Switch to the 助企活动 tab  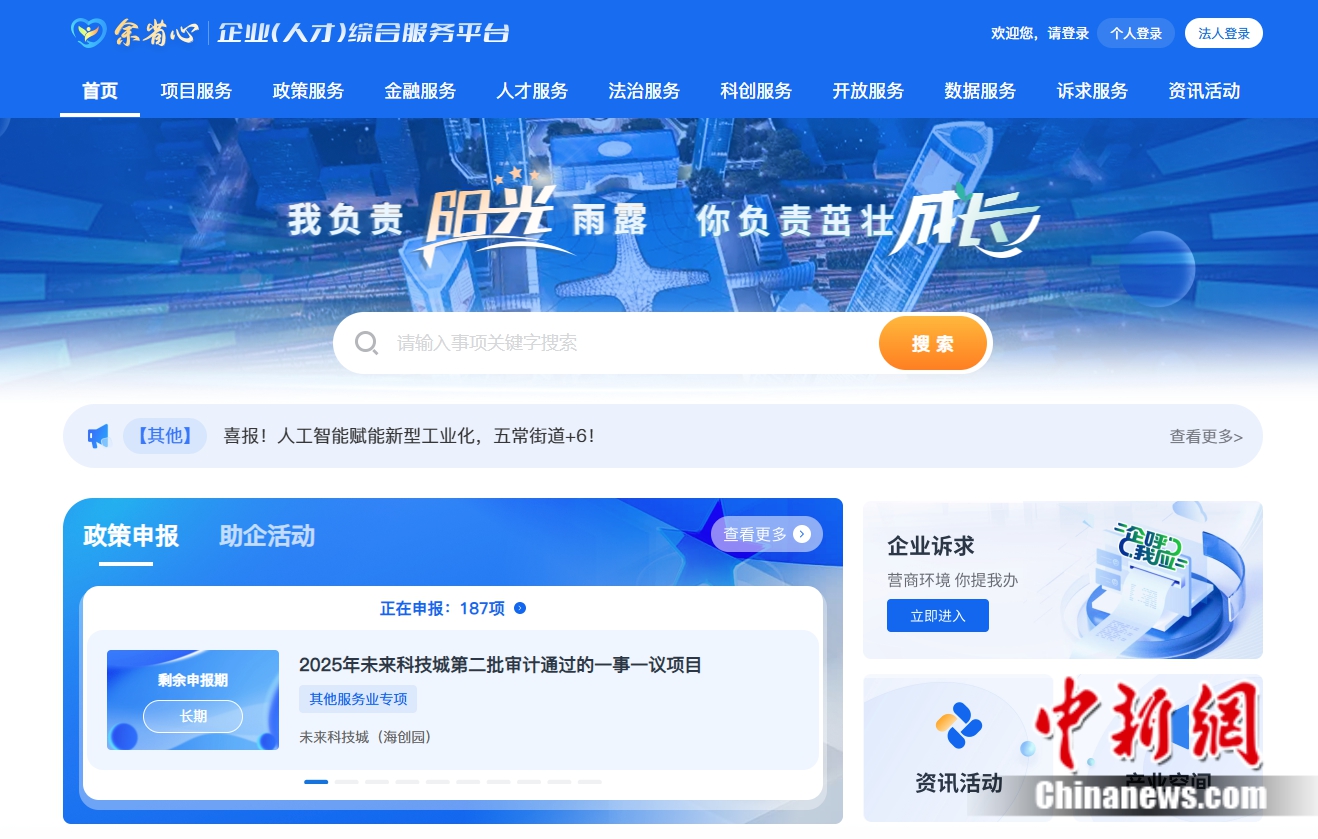pos(267,536)
